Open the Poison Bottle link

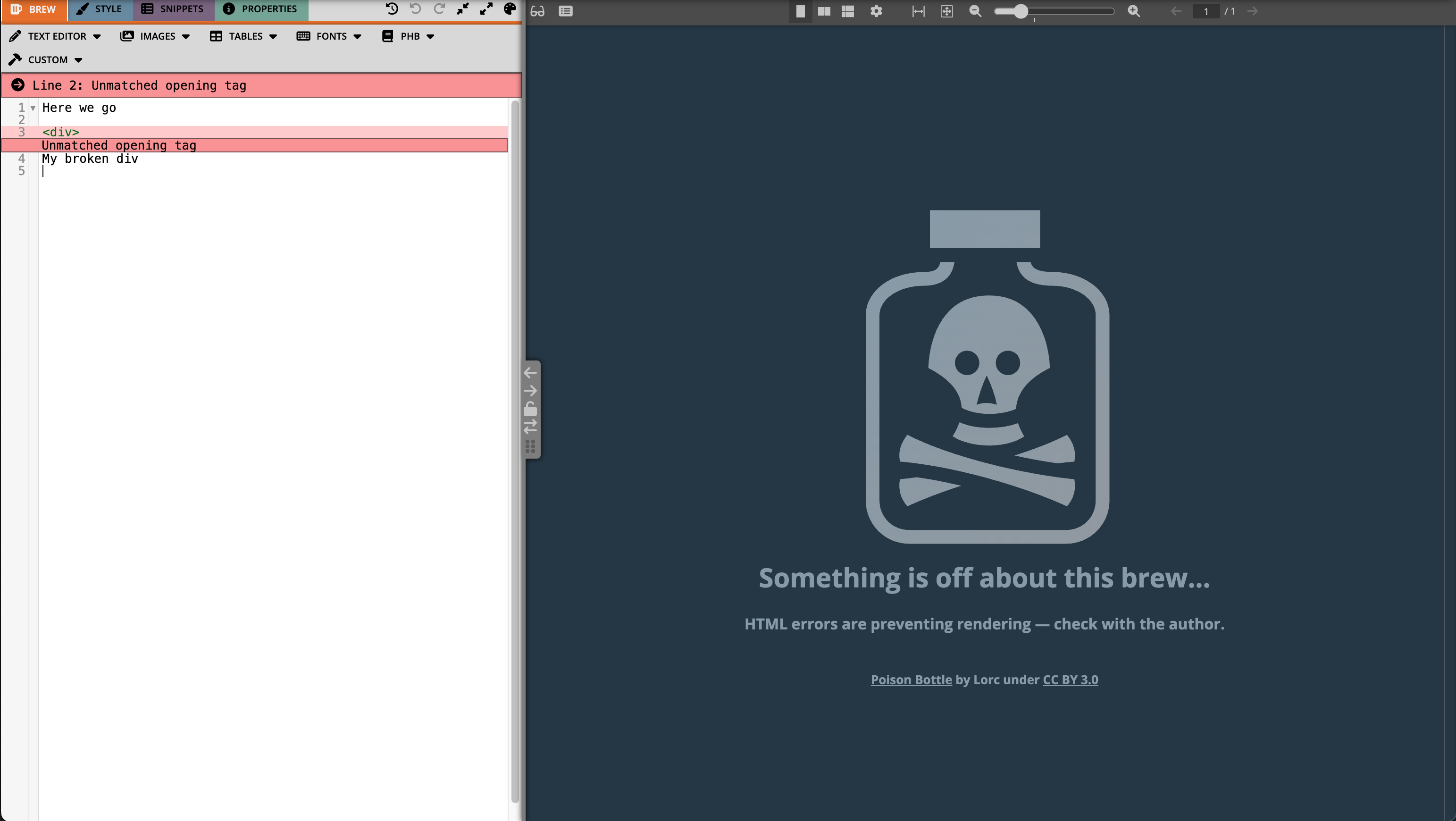point(911,679)
